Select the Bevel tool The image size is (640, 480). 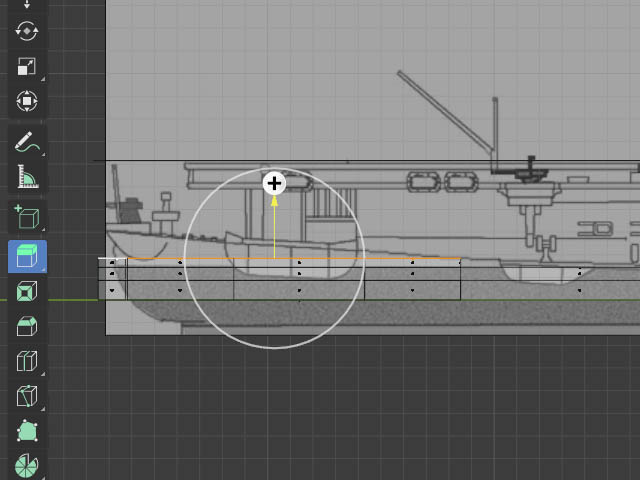pos(27,326)
